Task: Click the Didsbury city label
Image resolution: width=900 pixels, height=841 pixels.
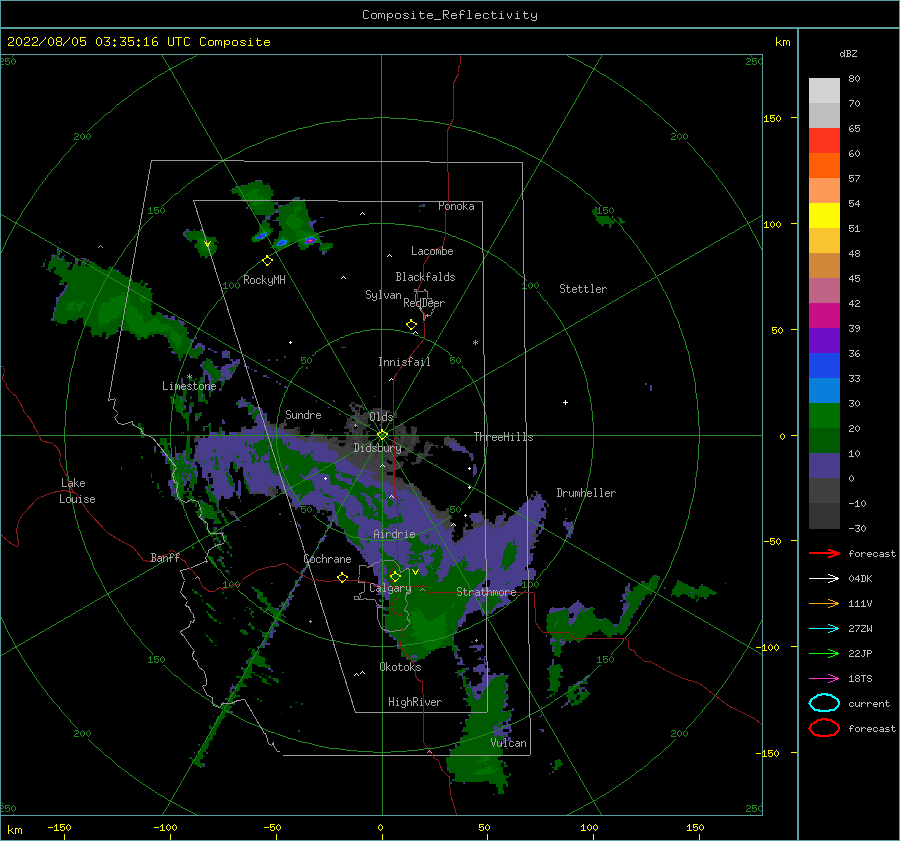Action: point(377,448)
